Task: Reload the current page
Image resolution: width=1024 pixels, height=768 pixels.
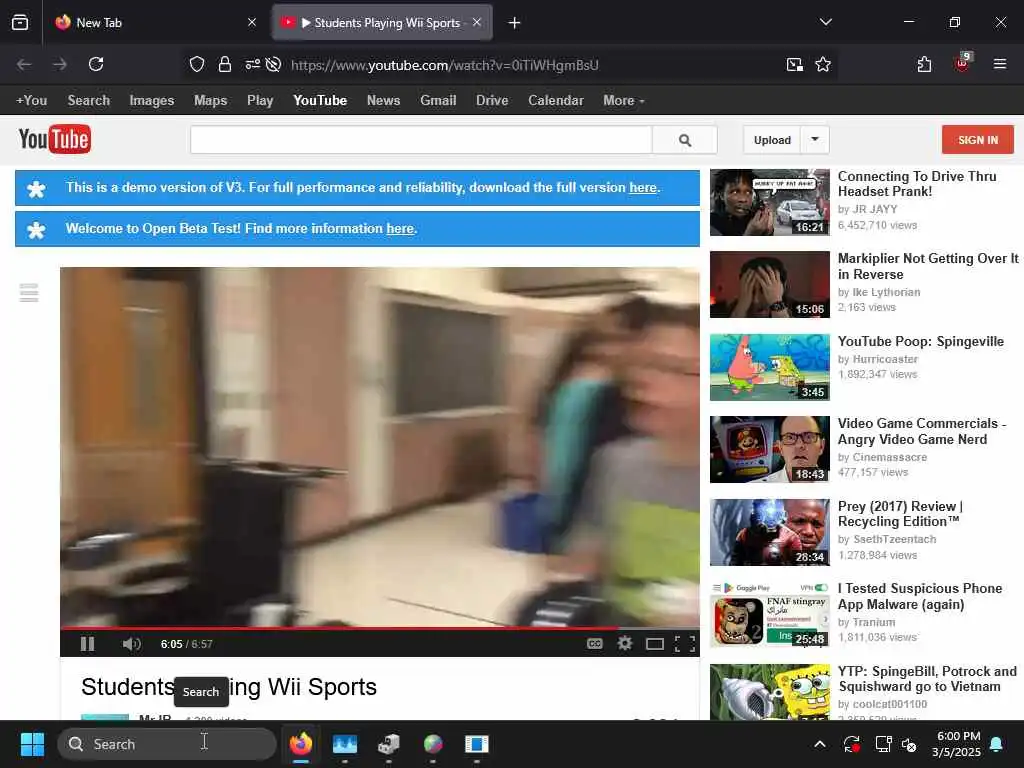Action: point(96,64)
